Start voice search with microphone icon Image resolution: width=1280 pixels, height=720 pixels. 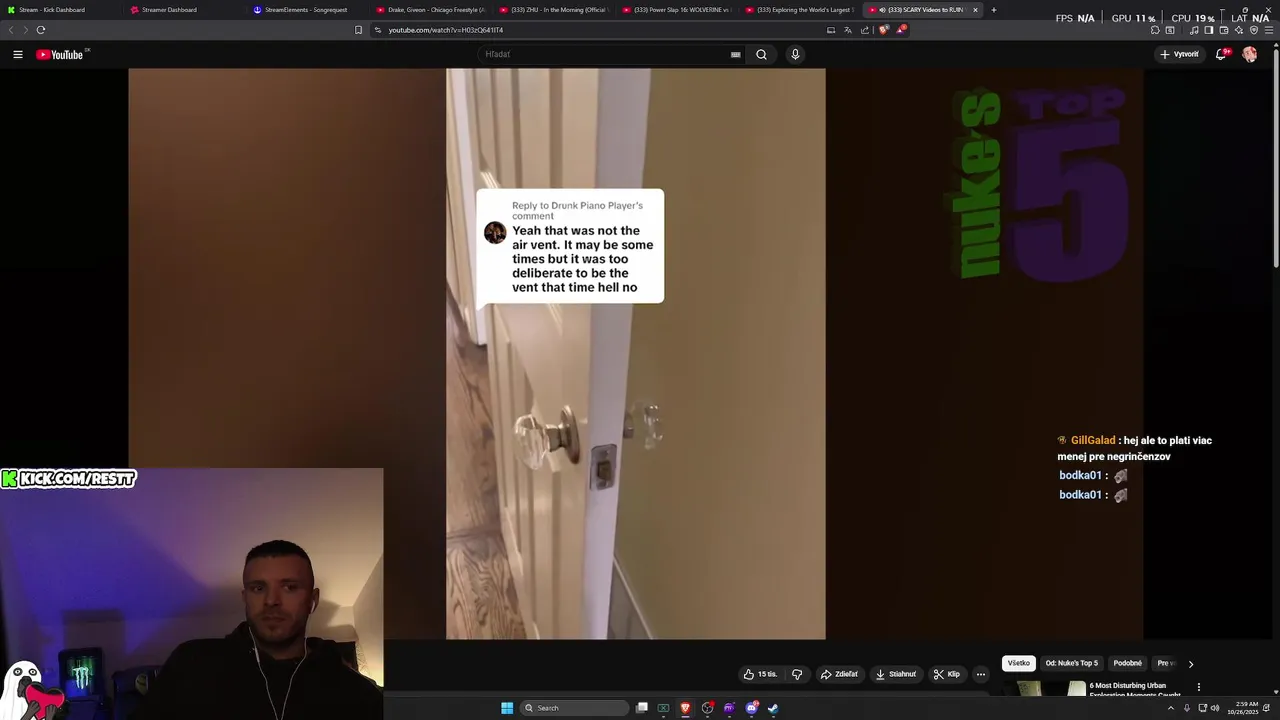tap(795, 55)
